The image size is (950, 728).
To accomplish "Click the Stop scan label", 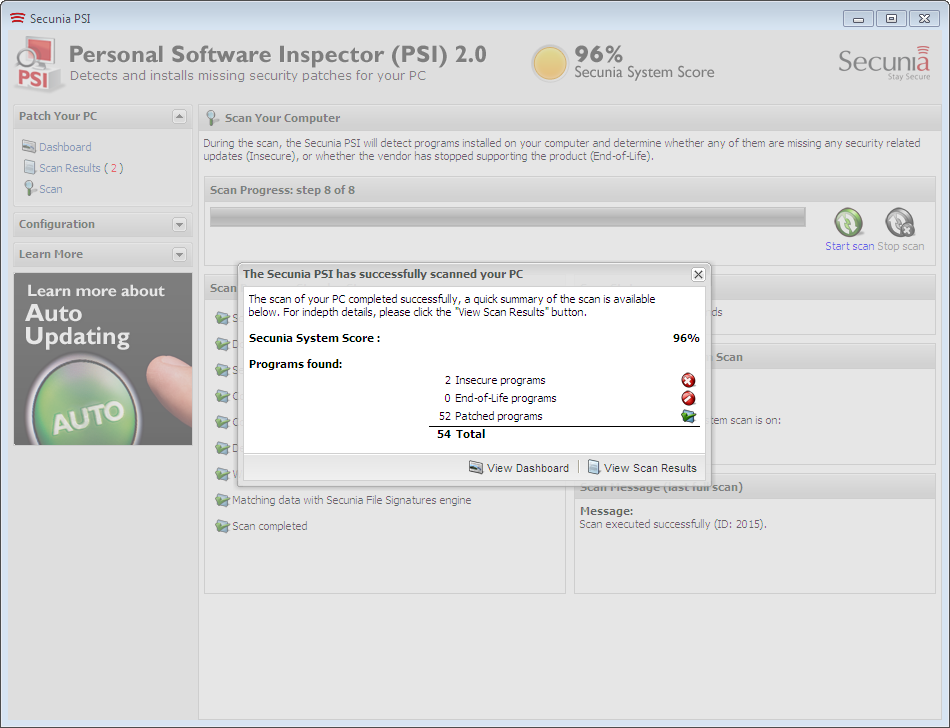I will (x=900, y=246).
